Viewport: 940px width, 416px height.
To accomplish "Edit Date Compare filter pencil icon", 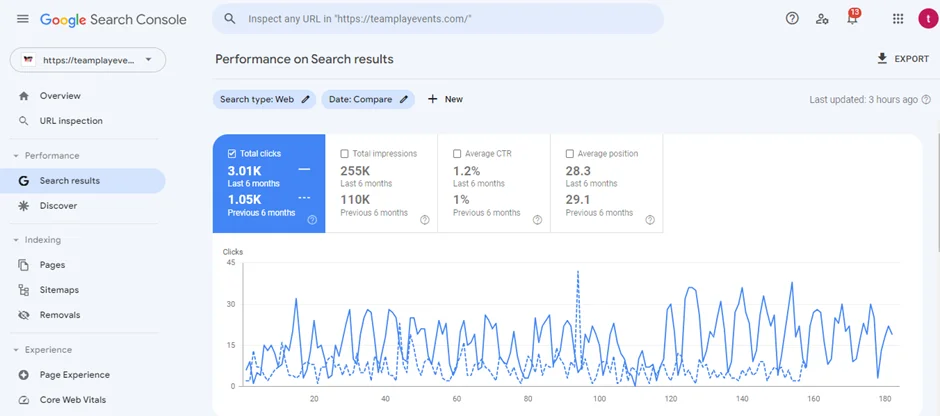I will click(x=404, y=100).
